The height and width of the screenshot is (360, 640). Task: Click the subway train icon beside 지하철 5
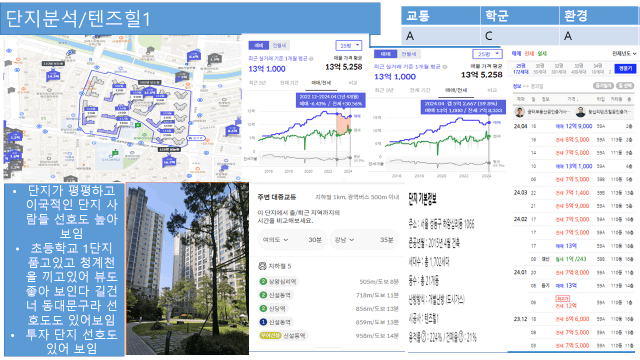(262, 266)
